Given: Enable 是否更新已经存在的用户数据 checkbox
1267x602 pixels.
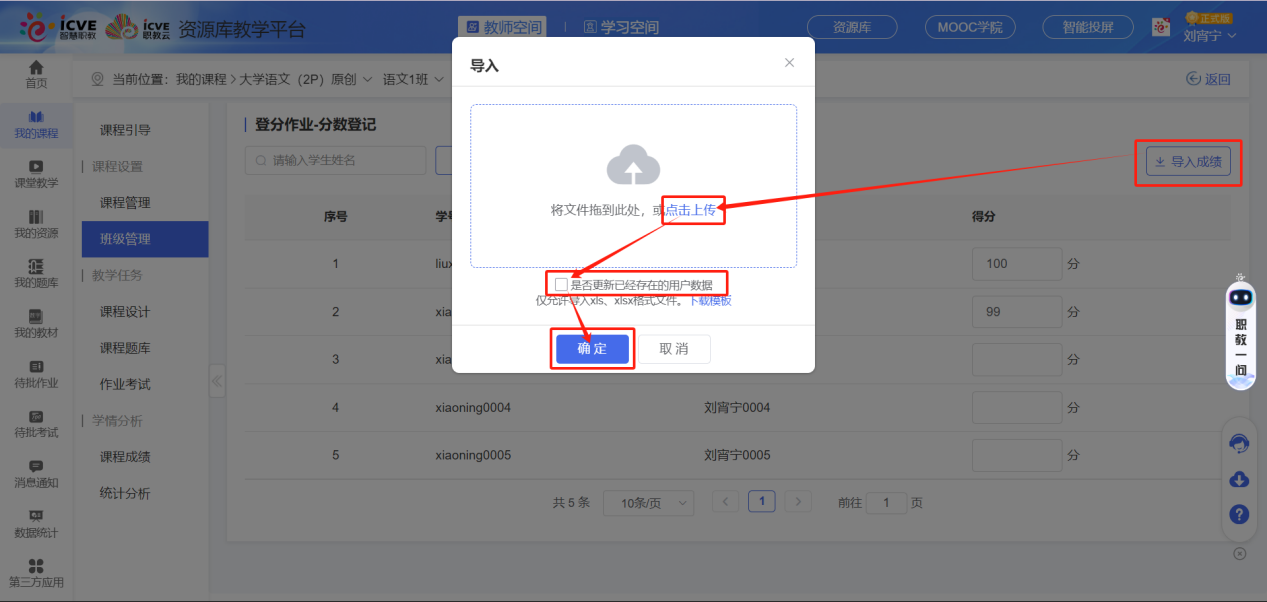Looking at the screenshot, I should tap(561, 283).
